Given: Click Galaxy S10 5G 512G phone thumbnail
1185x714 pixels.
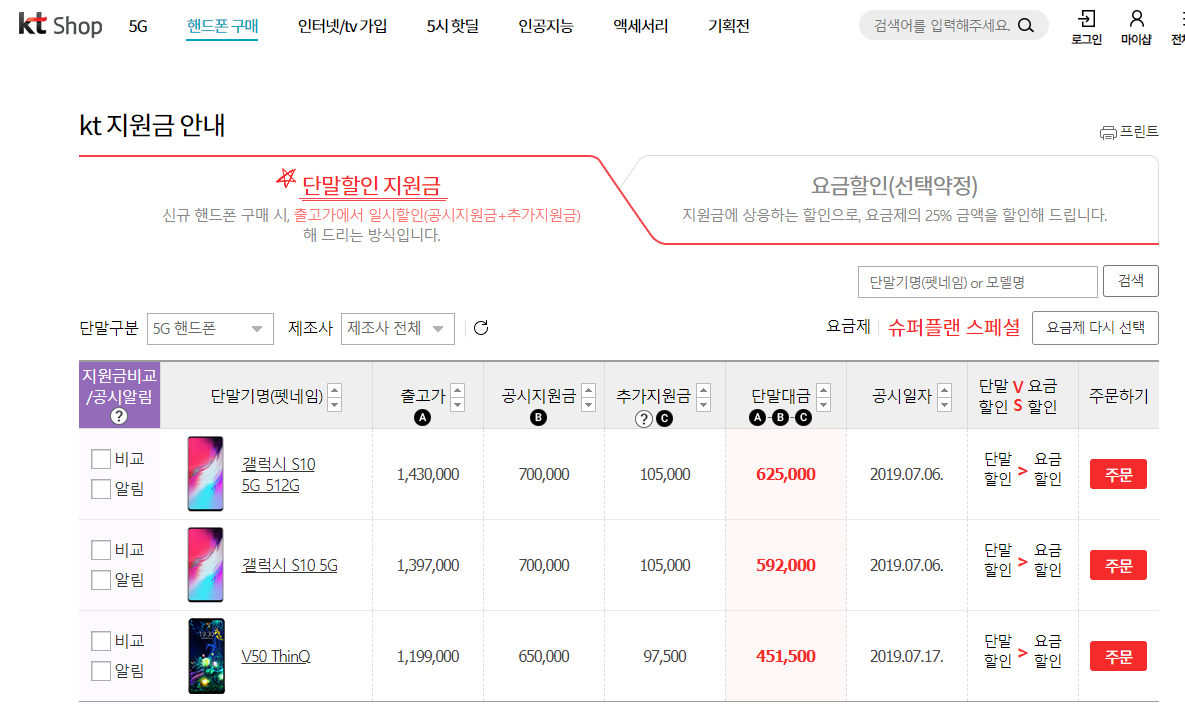Looking at the screenshot, I should (x=206, y=474).
